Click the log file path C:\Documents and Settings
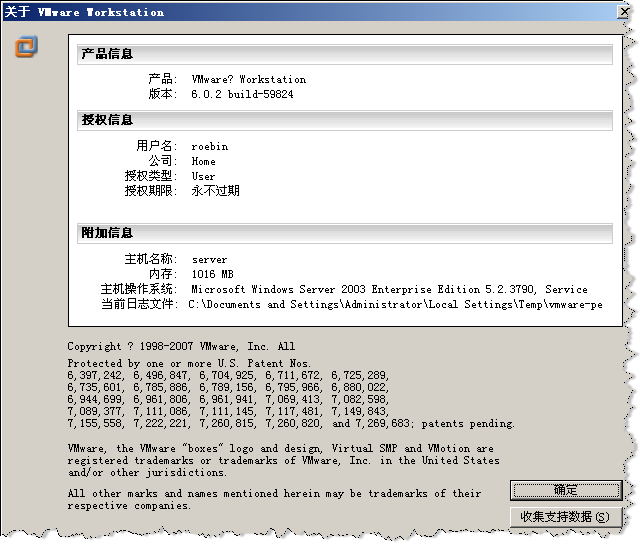641x543 pixels. pyautogui.click(x=395, y=305)
